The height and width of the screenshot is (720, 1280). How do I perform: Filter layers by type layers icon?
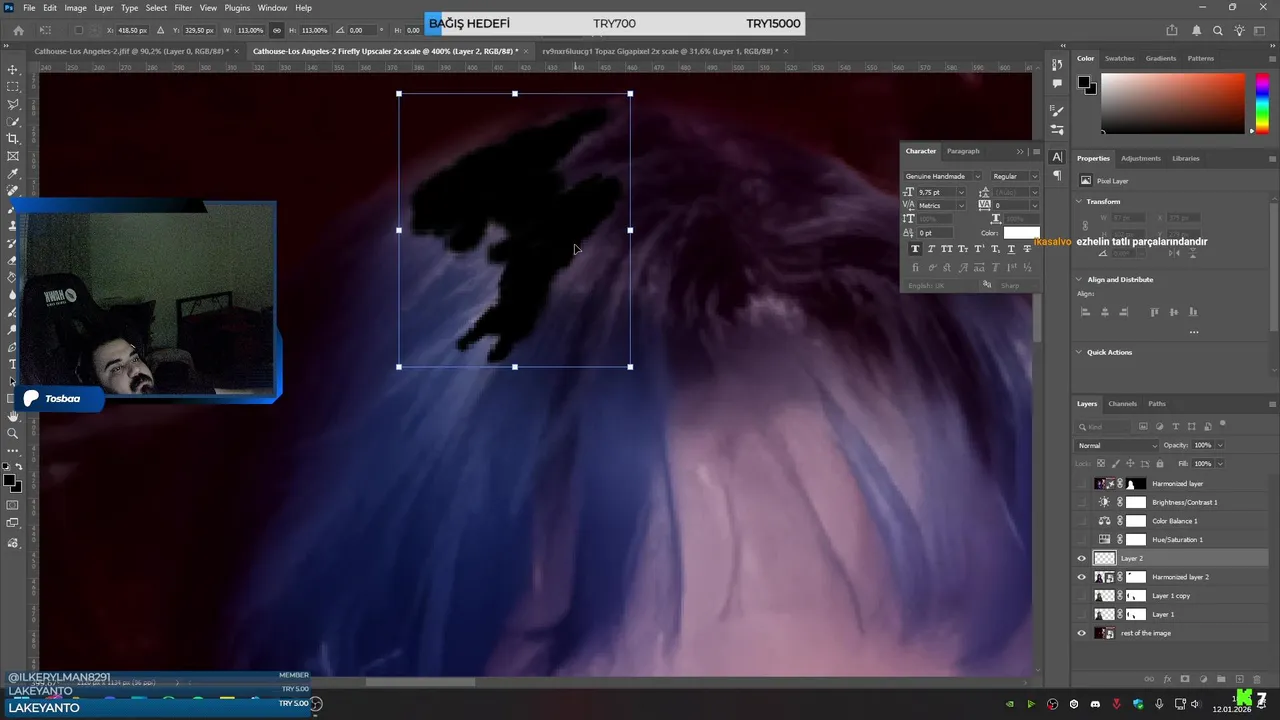click(1175, 426)
